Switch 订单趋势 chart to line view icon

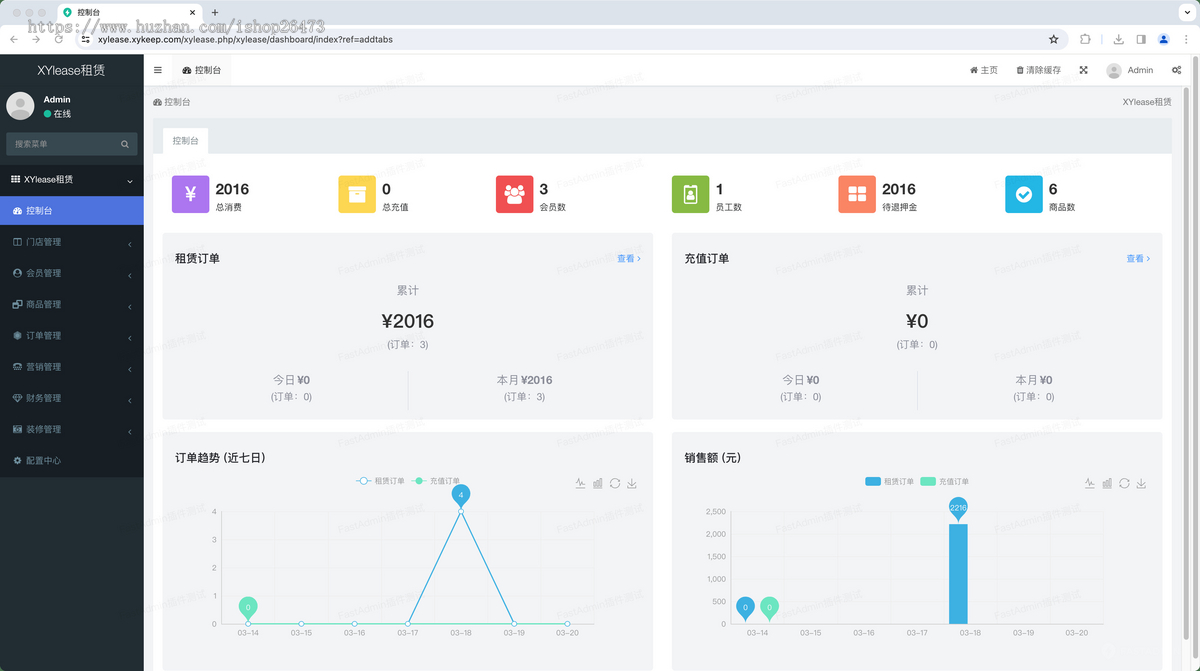[x=580, y=483]
